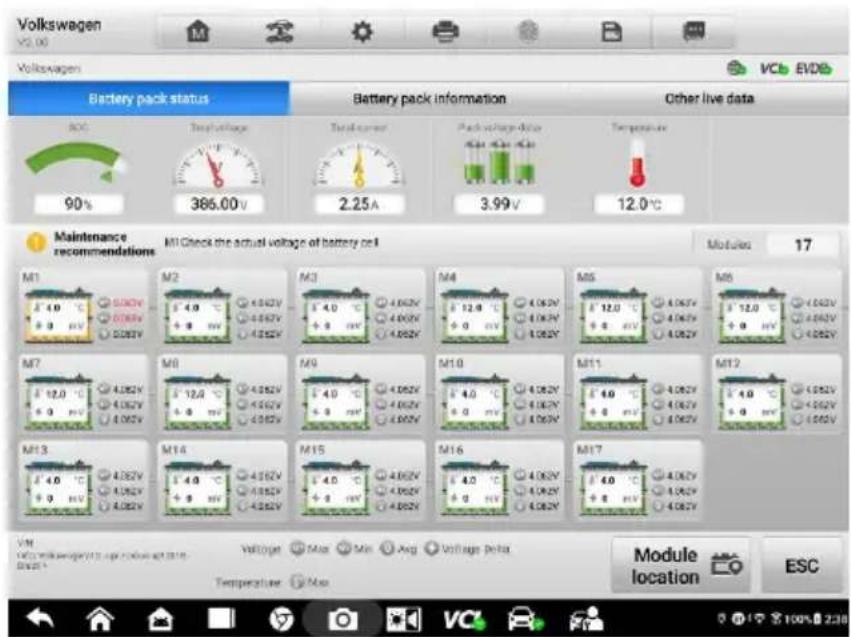Take a screenshot with camera icon
This screenshot has width=851, height=637.
coord(342,619)
